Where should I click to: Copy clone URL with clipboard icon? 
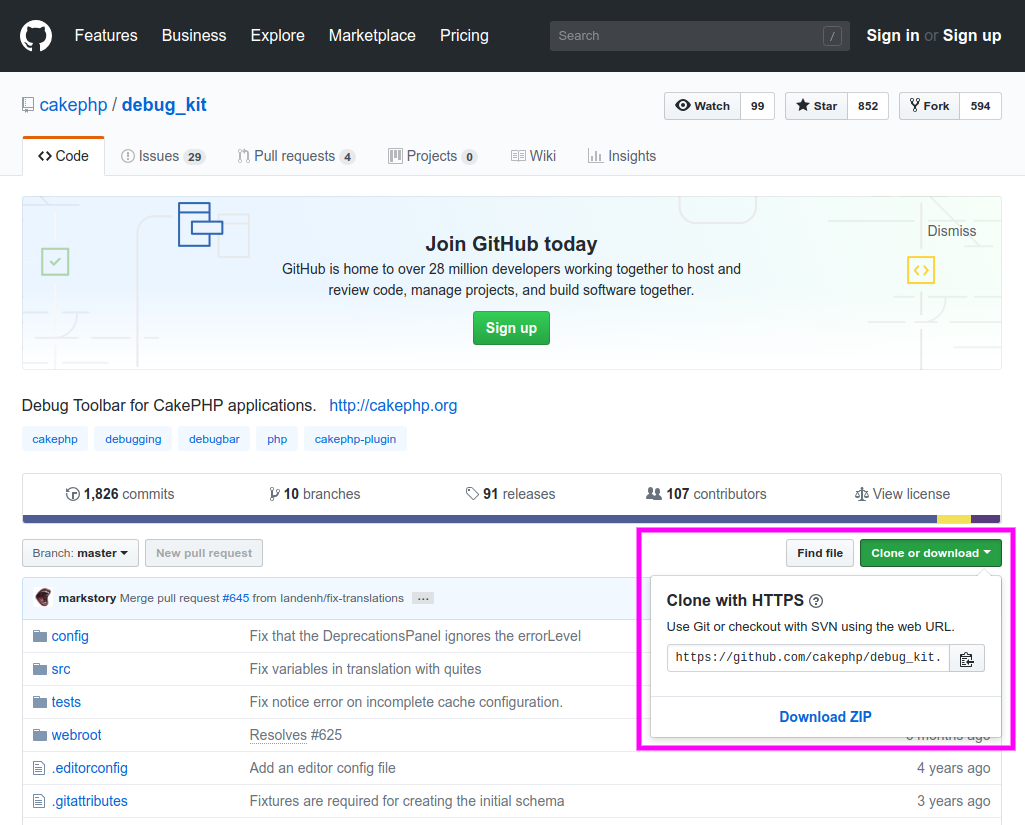click(966, 659)
